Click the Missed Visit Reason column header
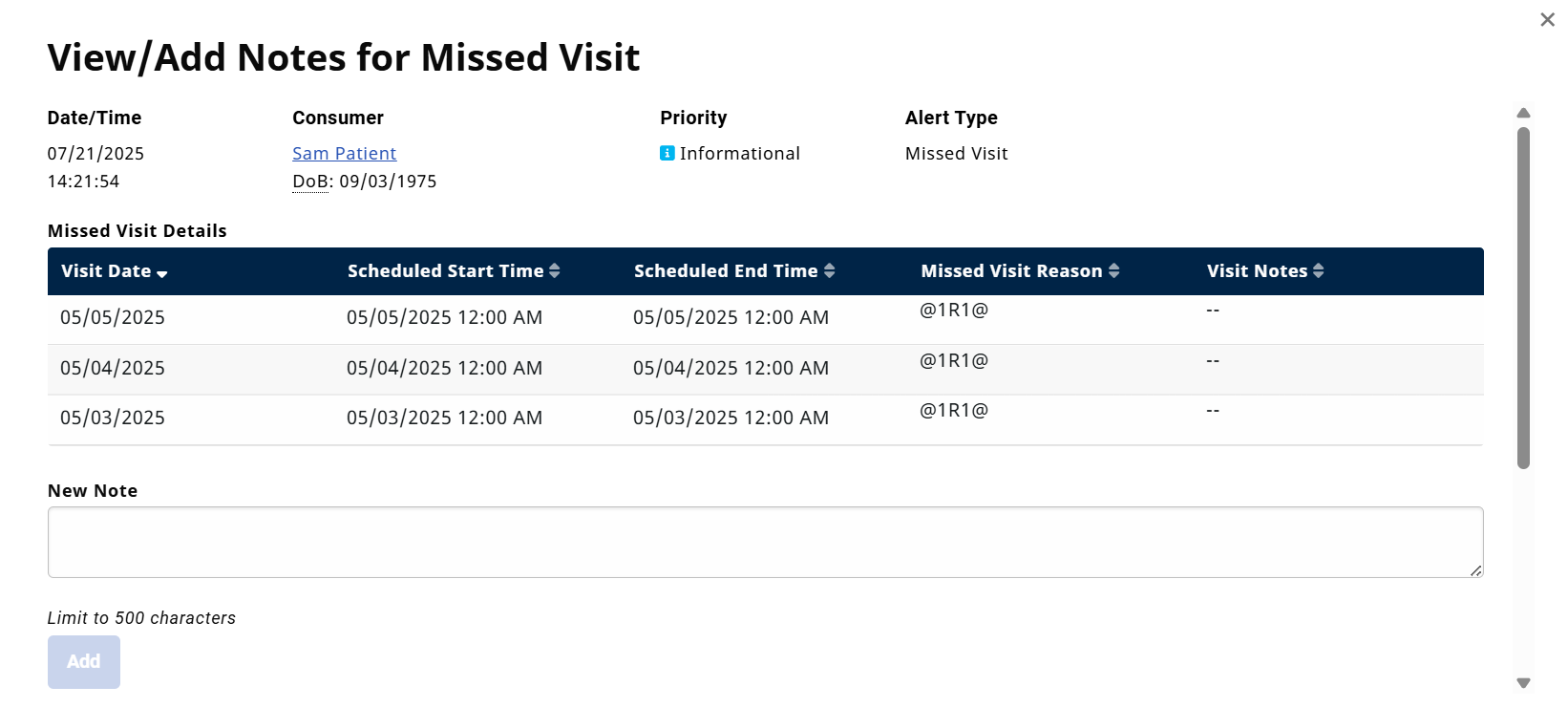Screen dimensions: 1568x708 pos(1011,271)
